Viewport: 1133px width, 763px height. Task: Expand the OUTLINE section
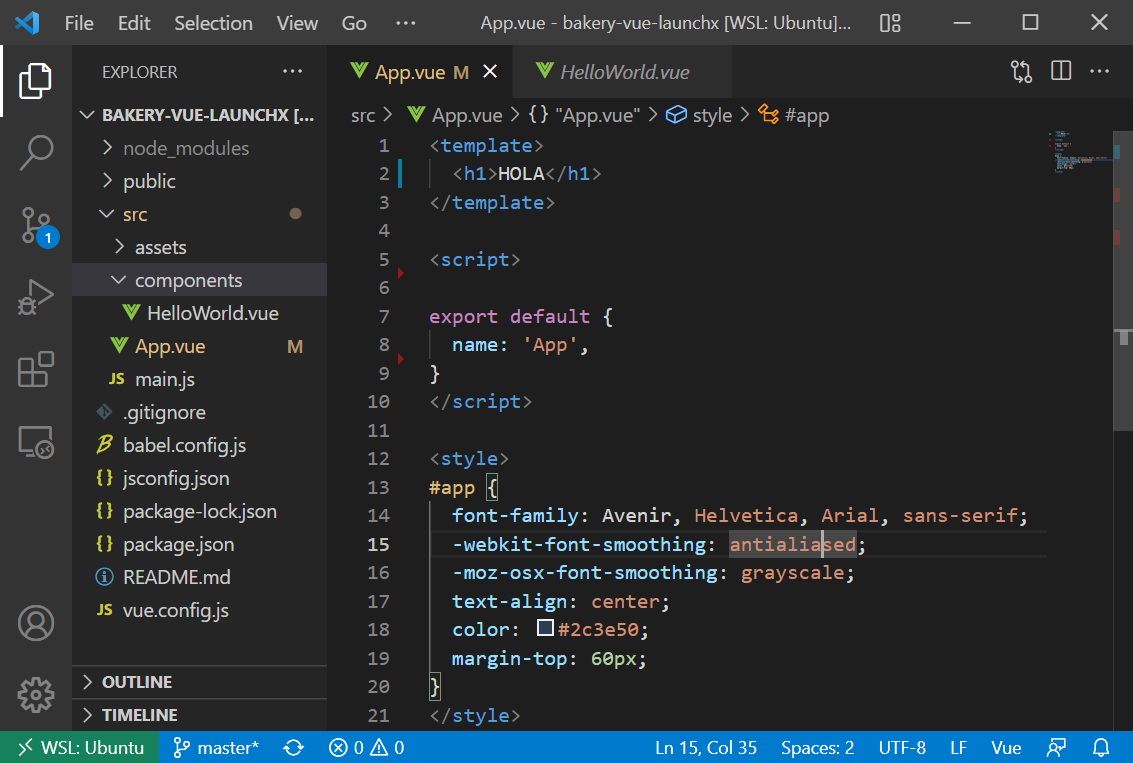tap(200, 682)
